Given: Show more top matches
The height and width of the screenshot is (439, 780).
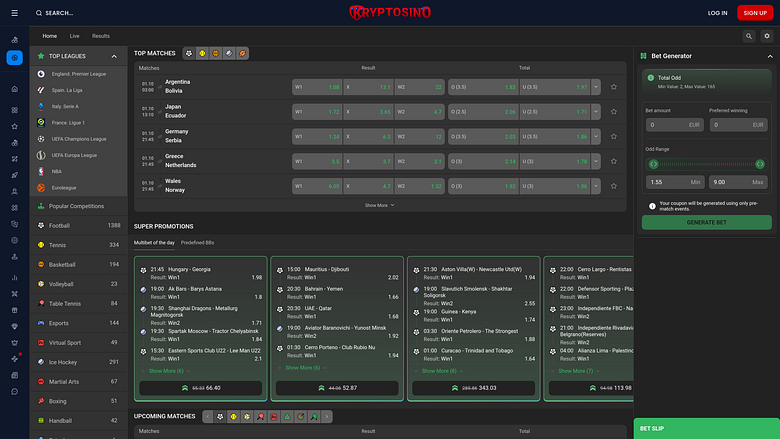Looking at the screenshot, I should click(380, 205).
